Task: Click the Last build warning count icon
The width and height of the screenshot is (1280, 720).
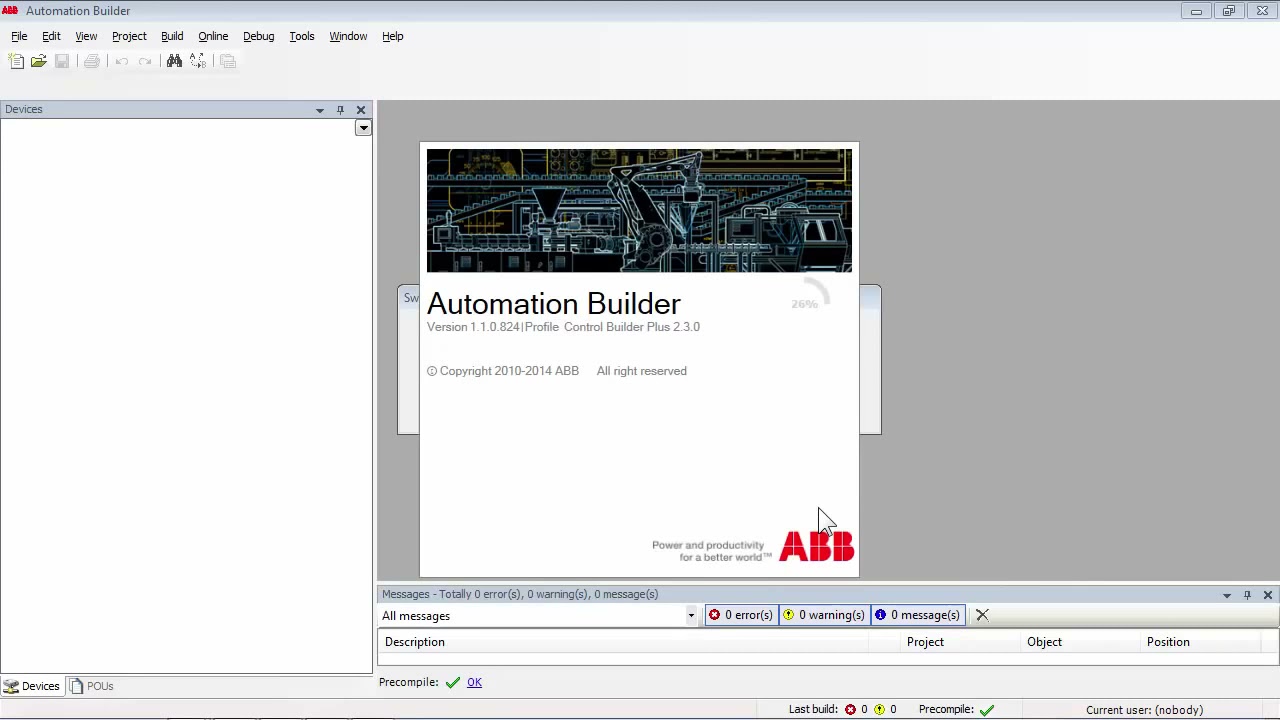Action: coord(879,710)
